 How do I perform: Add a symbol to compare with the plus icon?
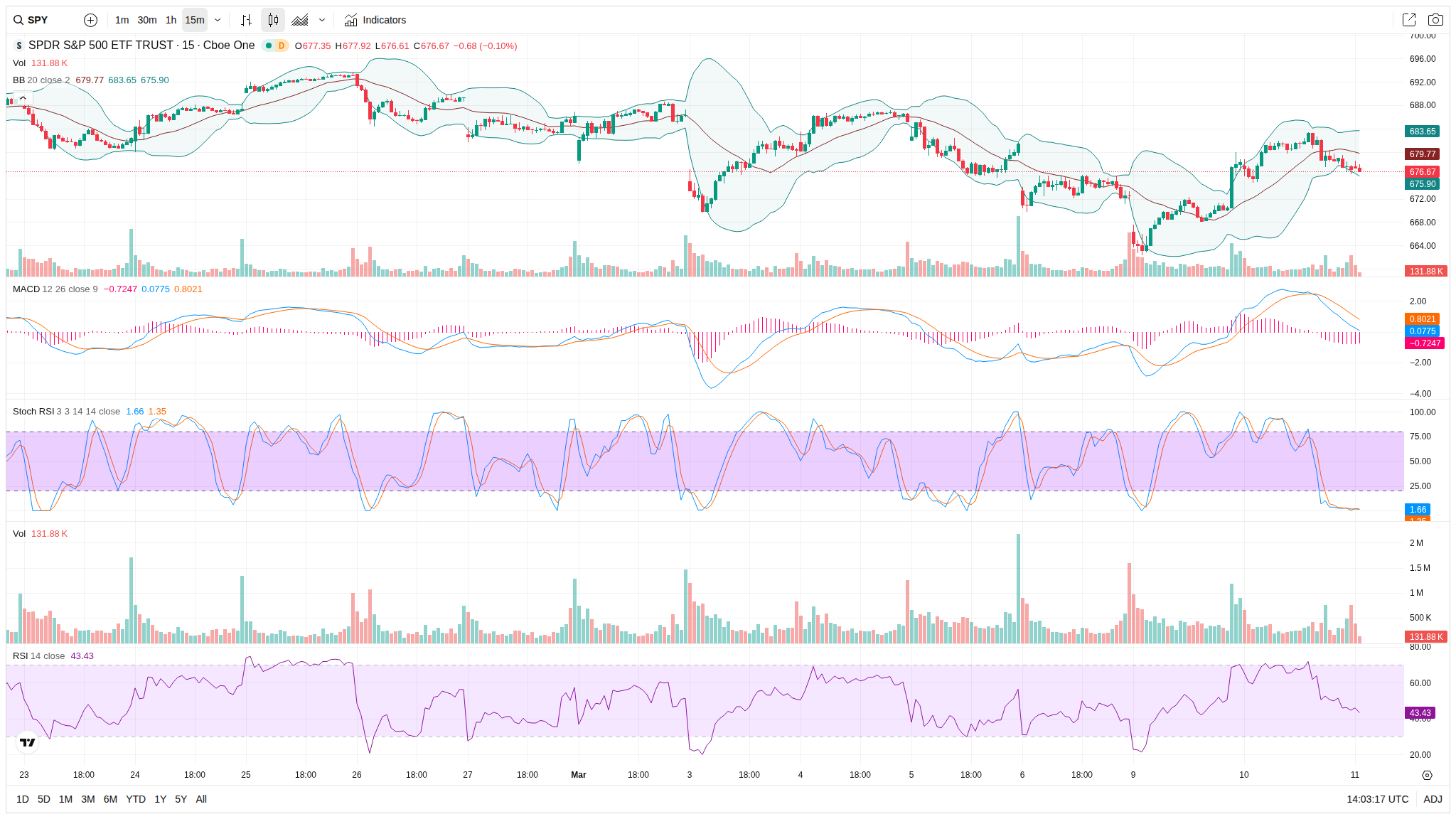(x=90, y=20)
